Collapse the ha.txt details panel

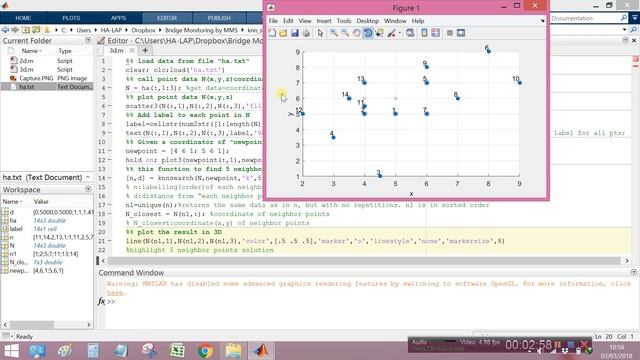[x=88, y=177]
